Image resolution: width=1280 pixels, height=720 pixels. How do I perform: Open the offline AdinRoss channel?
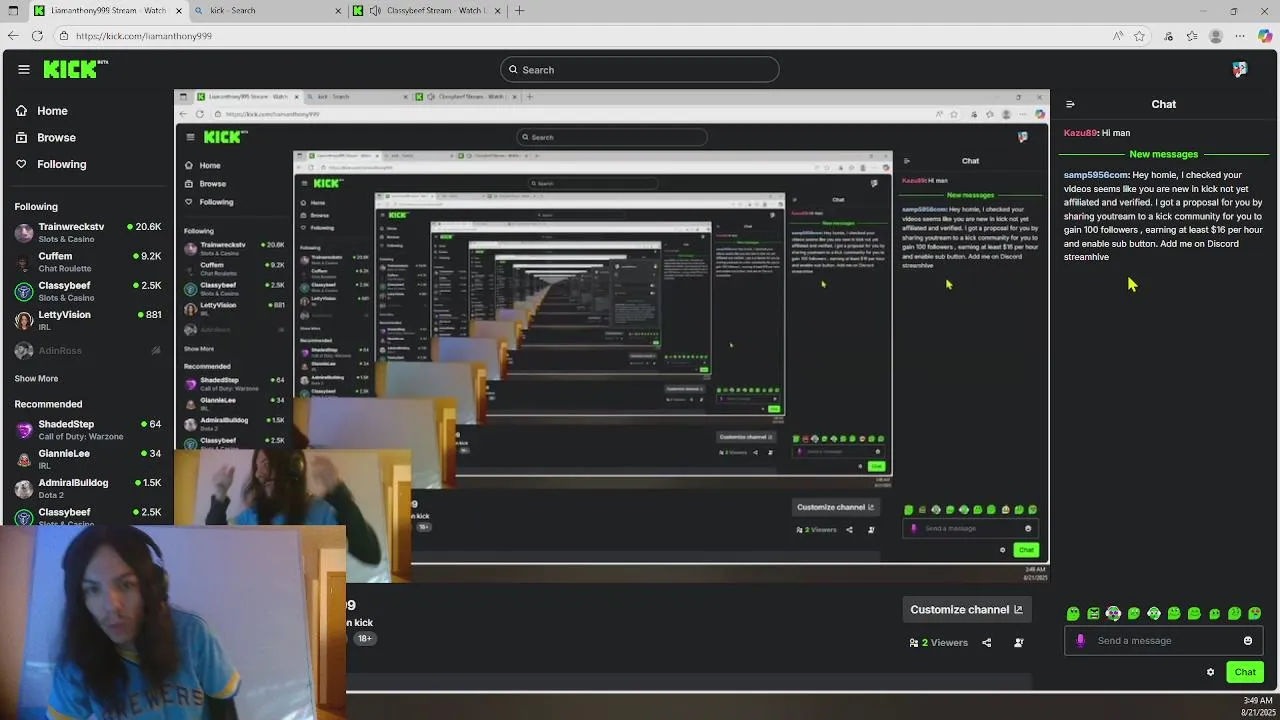click(x=88, y=351)
